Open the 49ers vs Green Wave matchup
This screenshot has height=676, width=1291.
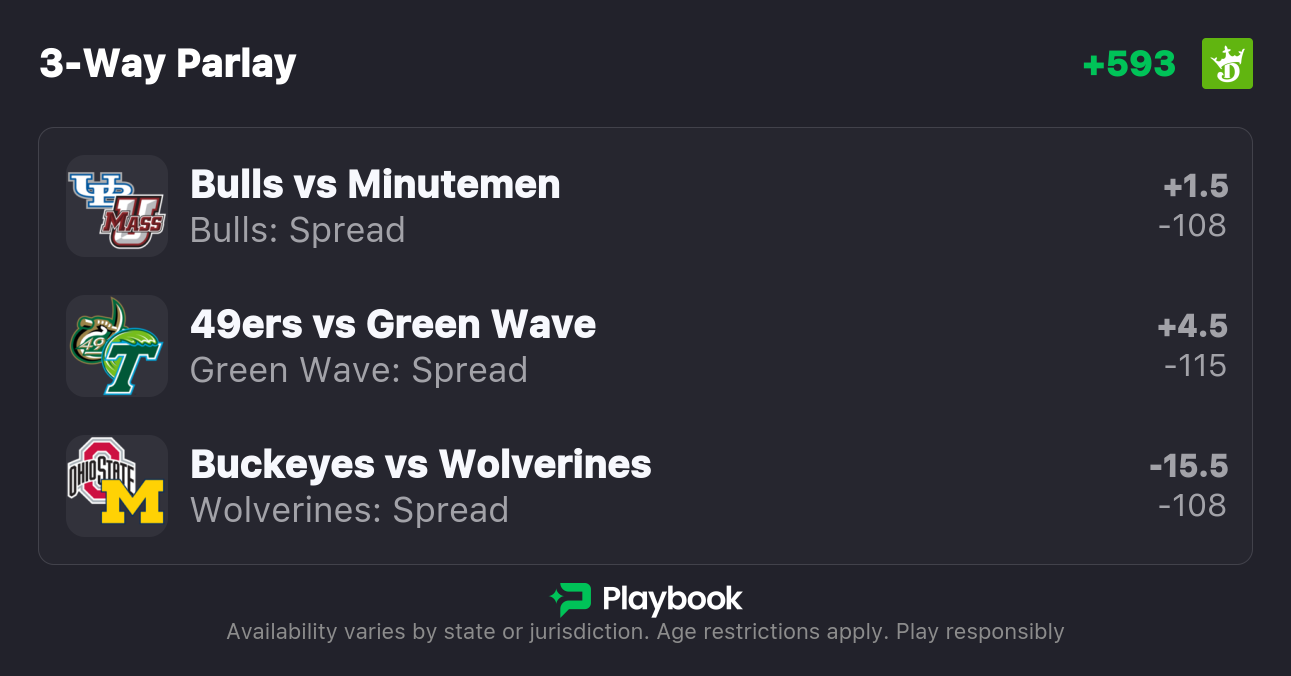pos(393,324)
